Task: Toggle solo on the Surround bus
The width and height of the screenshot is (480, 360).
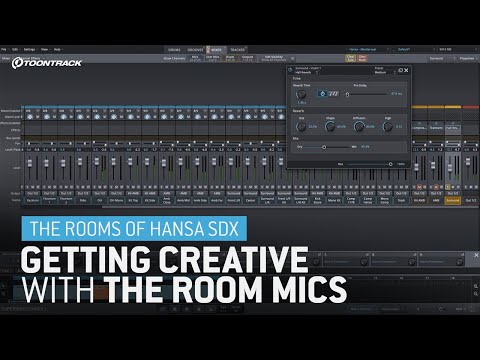Action: 448,187
